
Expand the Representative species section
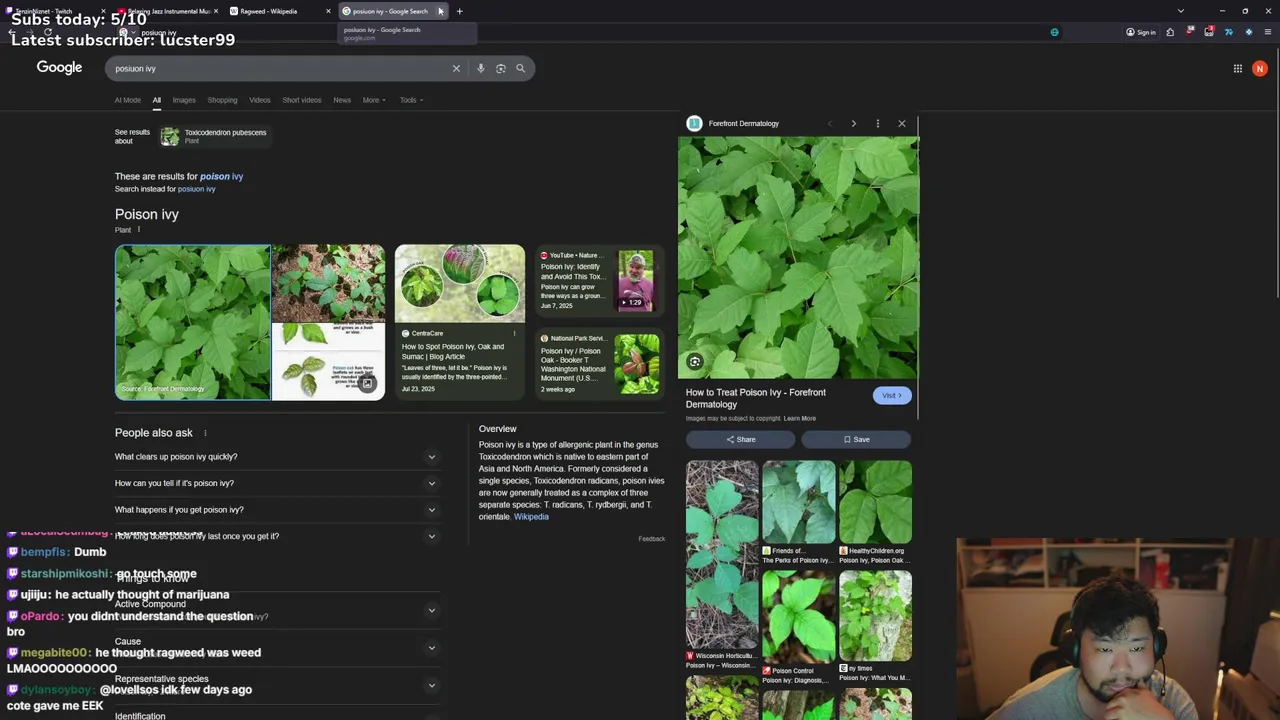[277, 685]
